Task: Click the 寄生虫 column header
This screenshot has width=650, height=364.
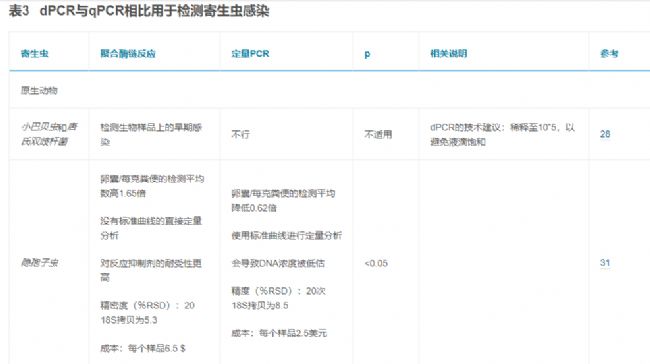Action: click(x=35, y=53)
